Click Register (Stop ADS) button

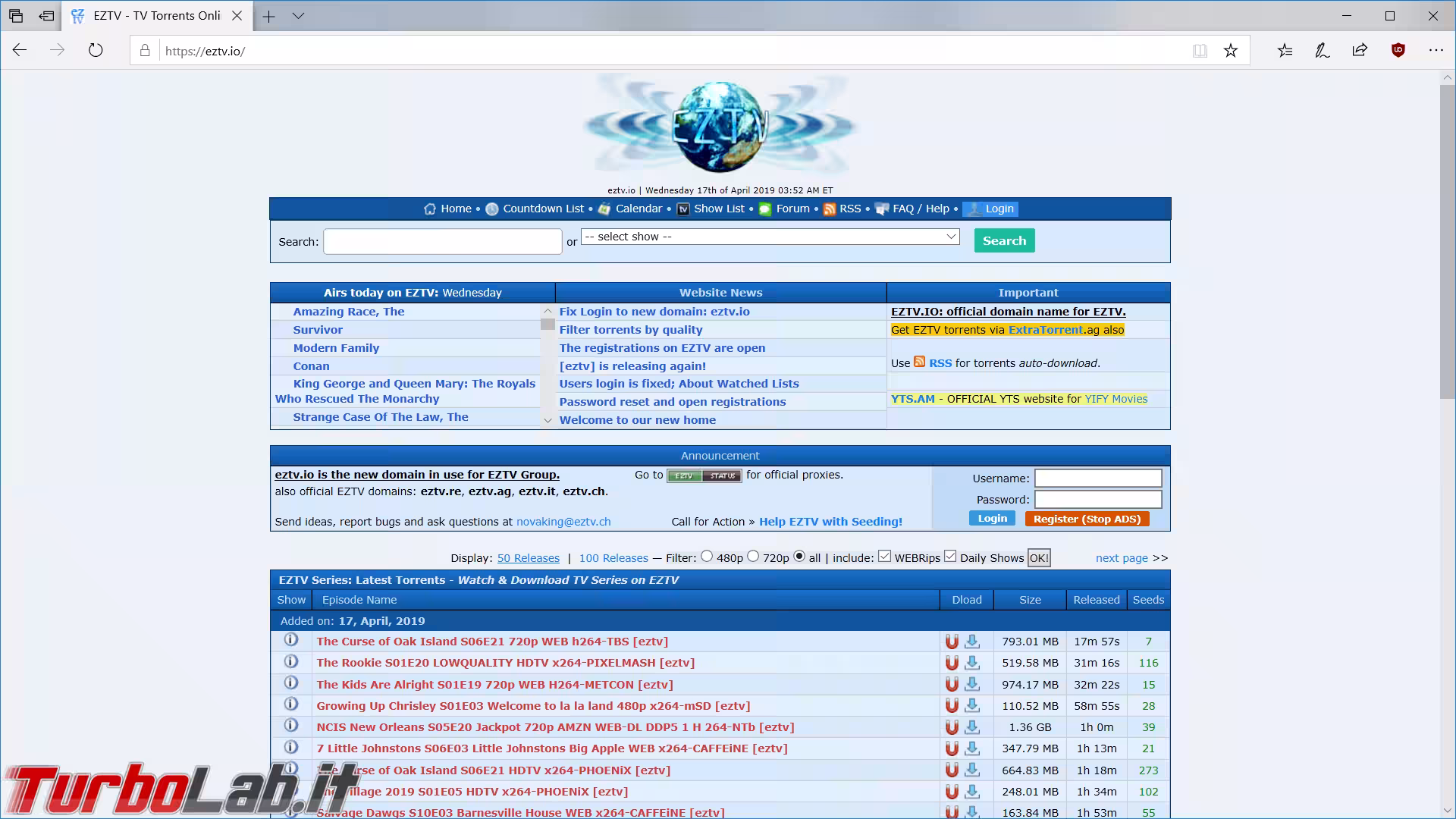1087,519
